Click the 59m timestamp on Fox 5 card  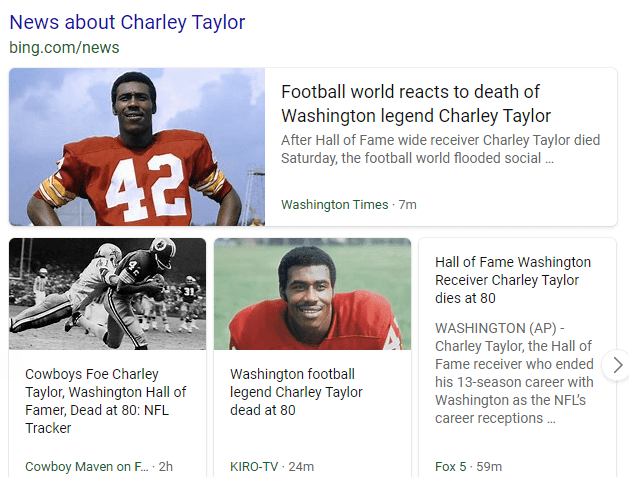tap(490, 466)
